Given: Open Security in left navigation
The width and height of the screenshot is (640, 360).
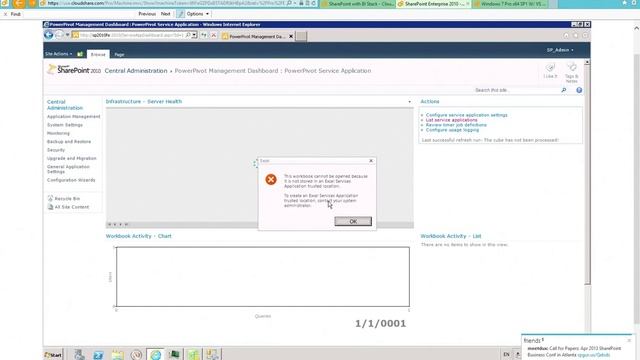Looking at the screenshot, I should [x=56, y=150].
